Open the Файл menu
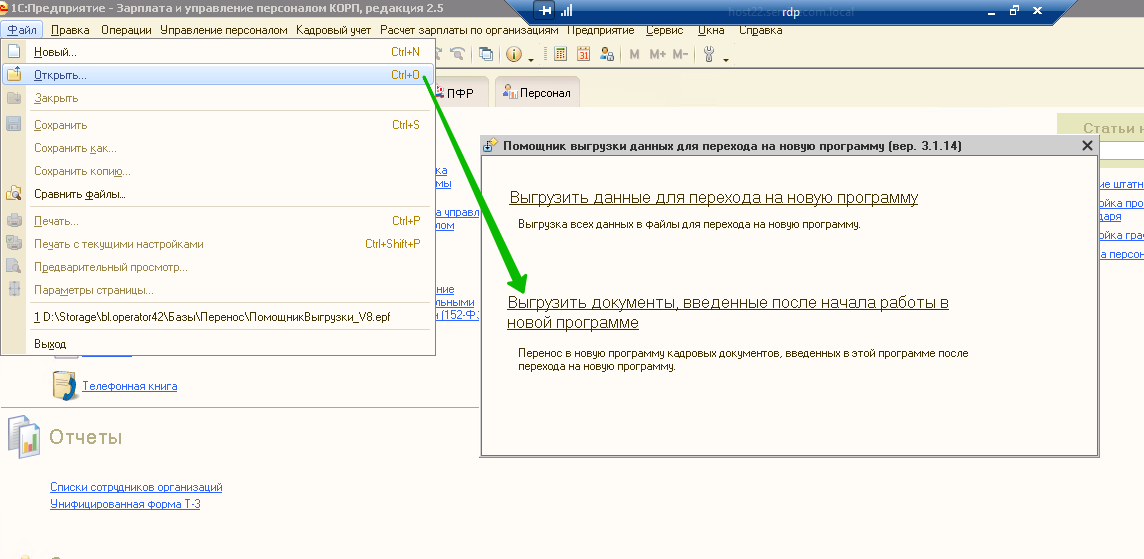This screenshot has width=1144, height=559. click(23, 30)
